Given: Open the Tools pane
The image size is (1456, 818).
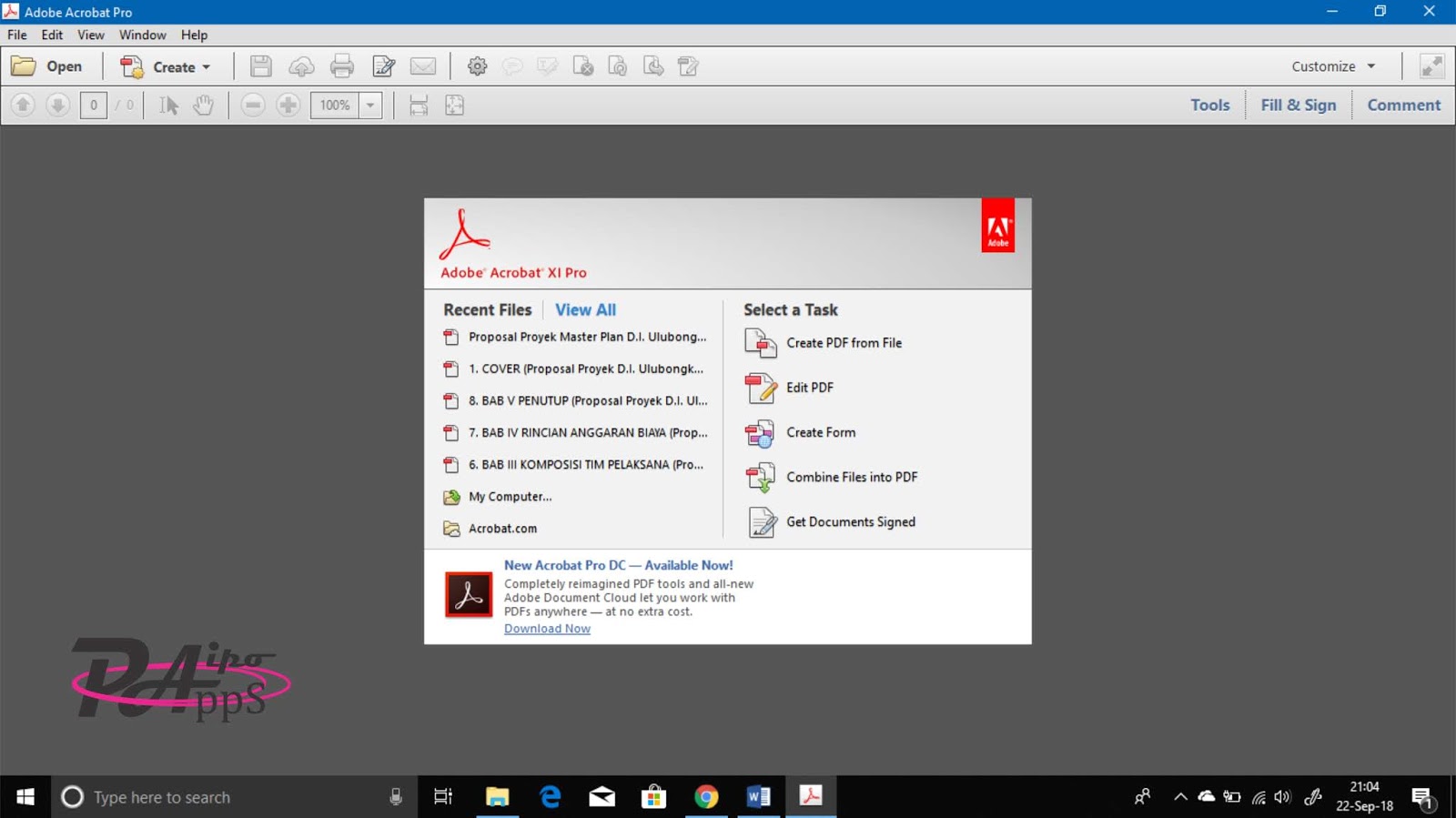Looking at the screenshot, I should tap(1209, 105).
